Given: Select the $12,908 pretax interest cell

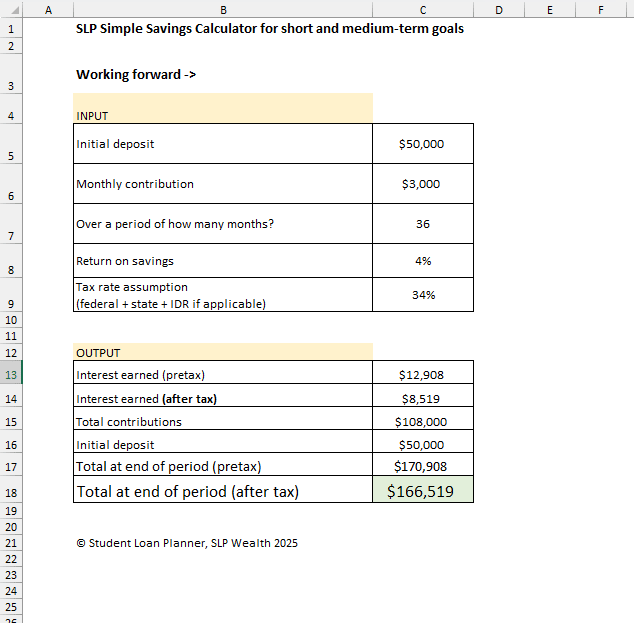Looking at the screenshot, I should pos(423,372).
